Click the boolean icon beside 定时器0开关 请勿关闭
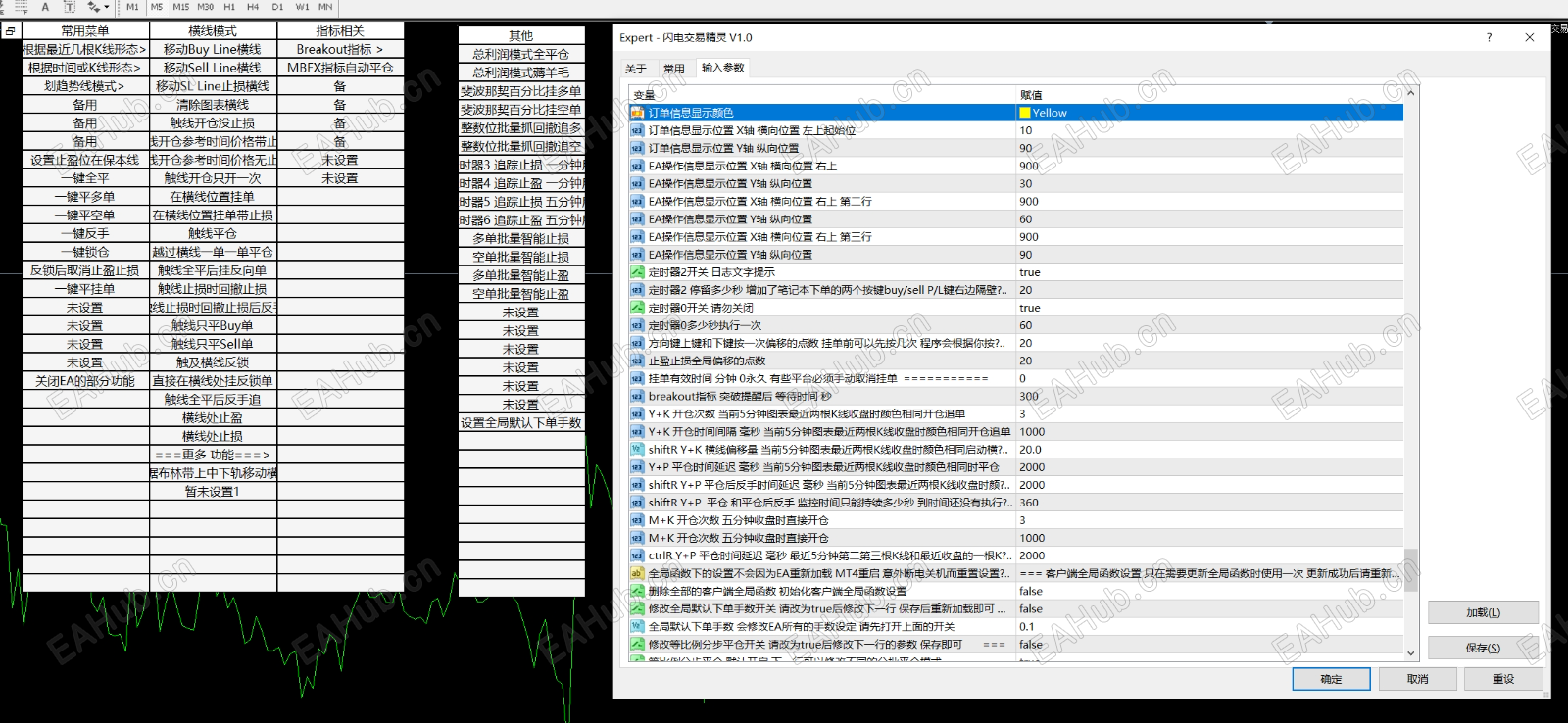1568x723 pixels. pyautogui.click(x=637, y=308)
